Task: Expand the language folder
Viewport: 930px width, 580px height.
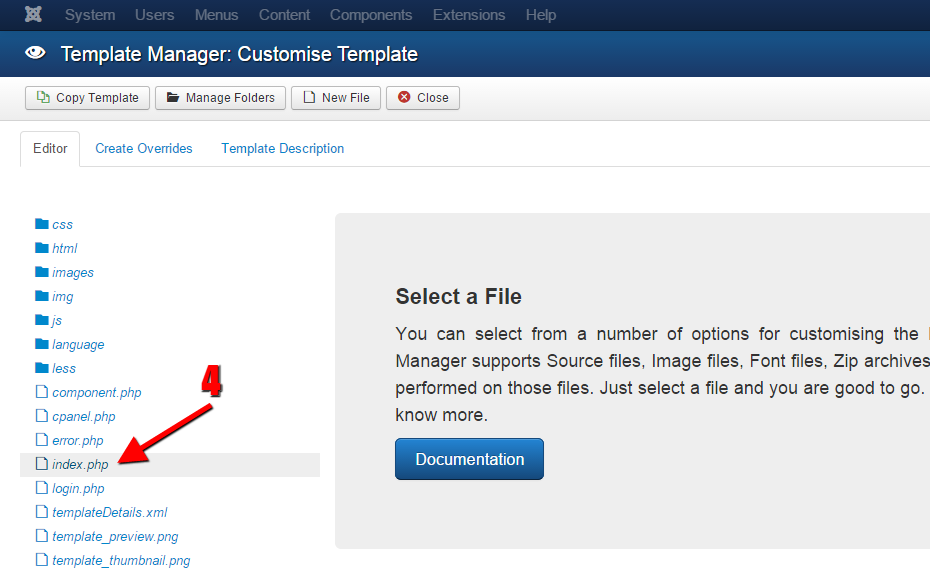Action: (77, 344)
